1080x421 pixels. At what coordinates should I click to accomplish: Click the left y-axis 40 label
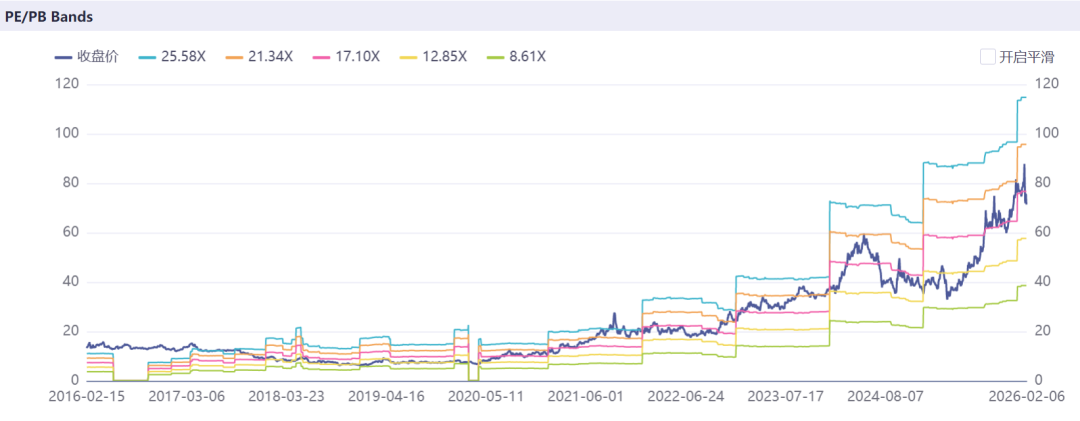pos(68,282)
